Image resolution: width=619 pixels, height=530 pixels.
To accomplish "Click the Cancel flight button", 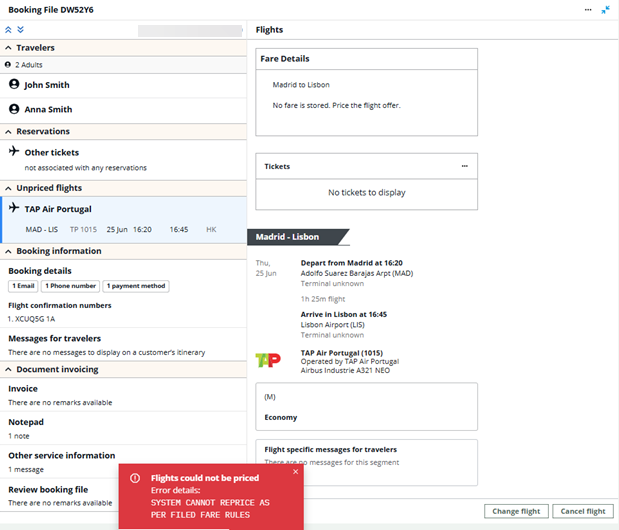I will 583,511.
